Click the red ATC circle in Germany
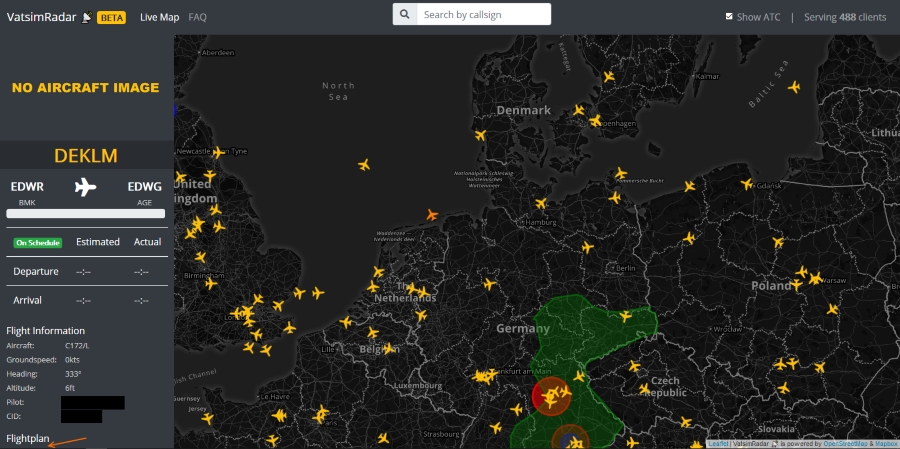 pos(550,397)
